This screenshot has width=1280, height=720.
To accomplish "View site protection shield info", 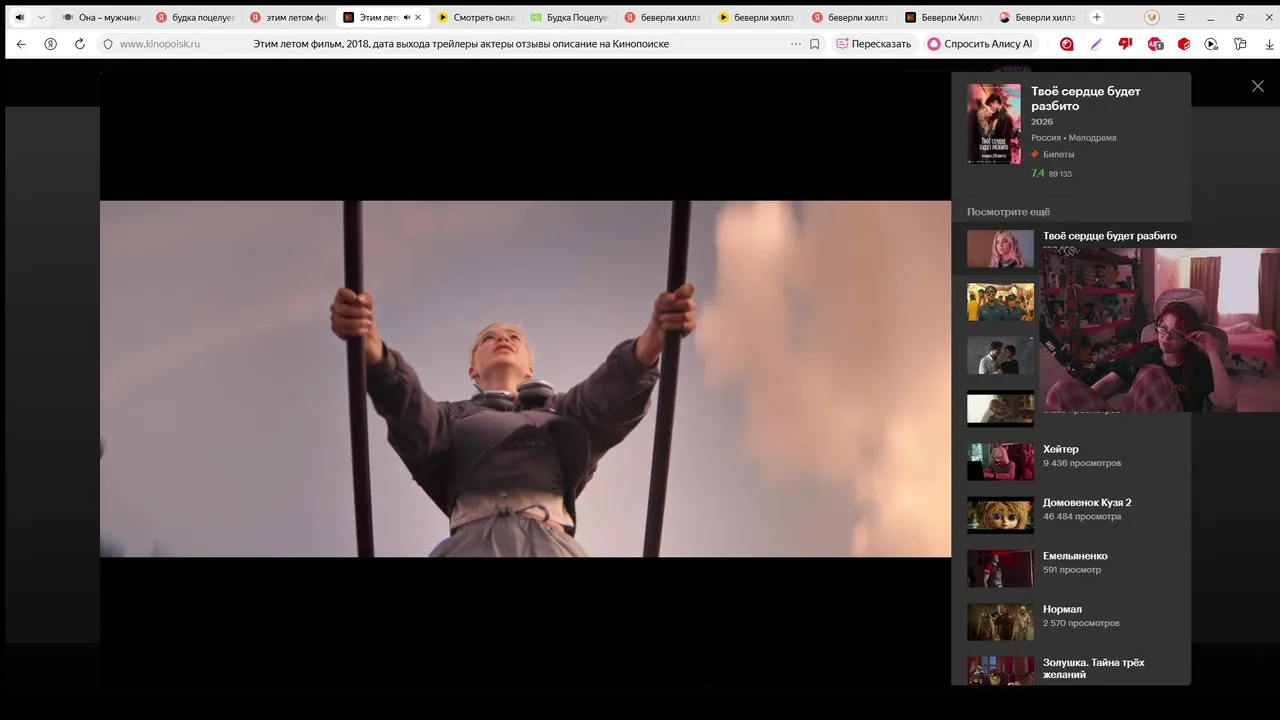I will click(x=108, y=44).
